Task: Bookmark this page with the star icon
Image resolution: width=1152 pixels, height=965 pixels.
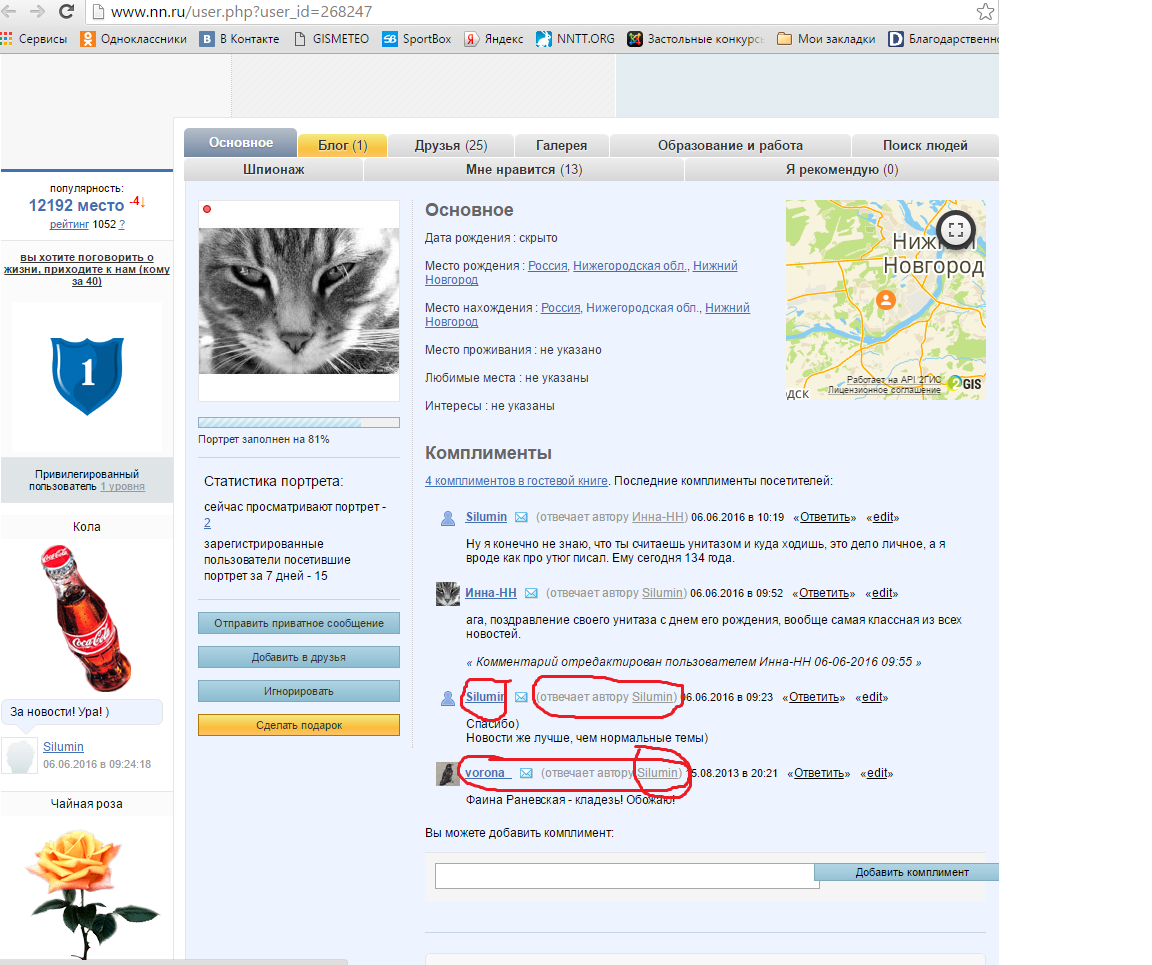Action: click(x=985, y=11)
